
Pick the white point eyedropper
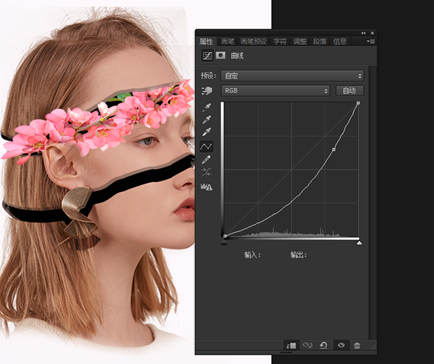(207, 132)
